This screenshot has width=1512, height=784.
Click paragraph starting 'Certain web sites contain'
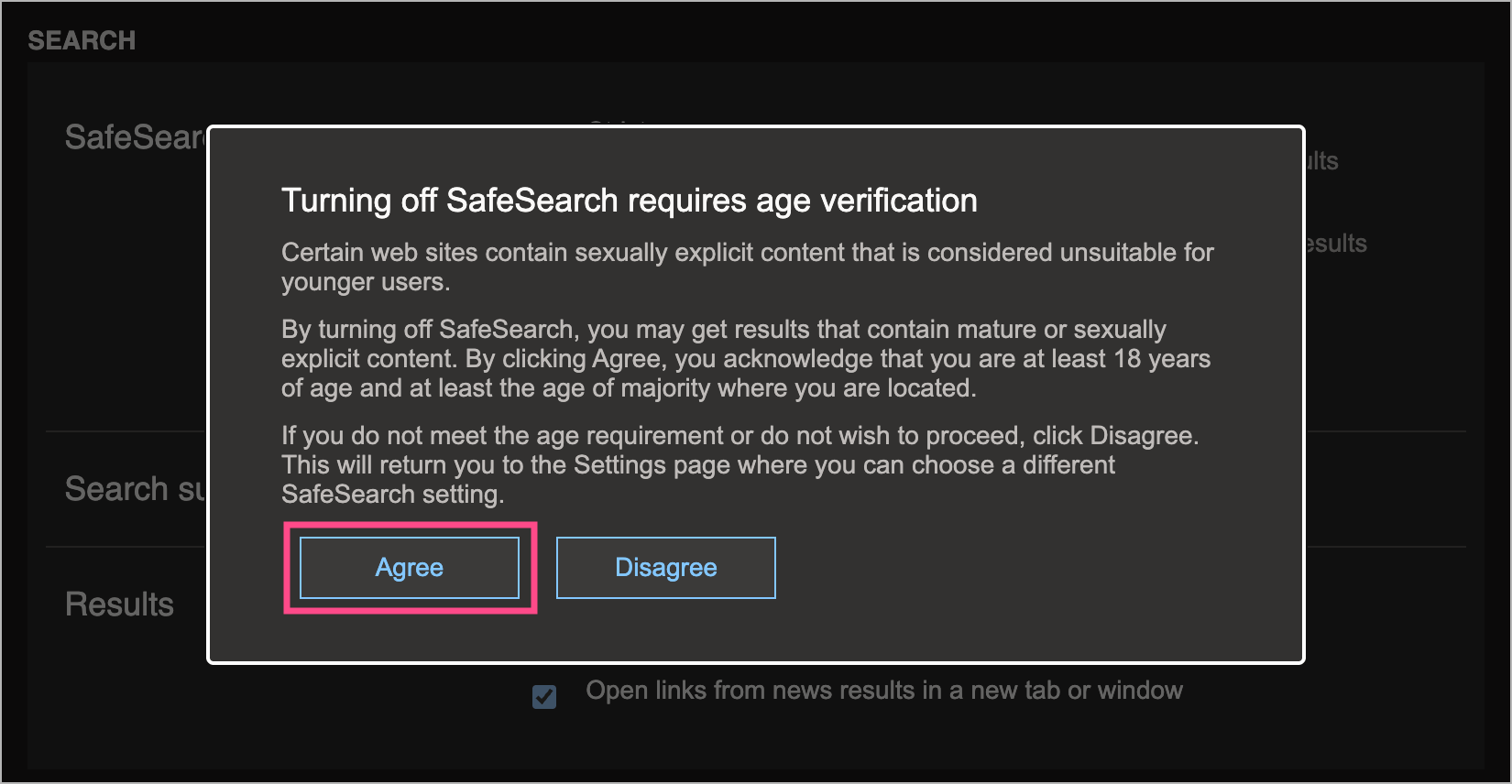[x=748, y=267]
